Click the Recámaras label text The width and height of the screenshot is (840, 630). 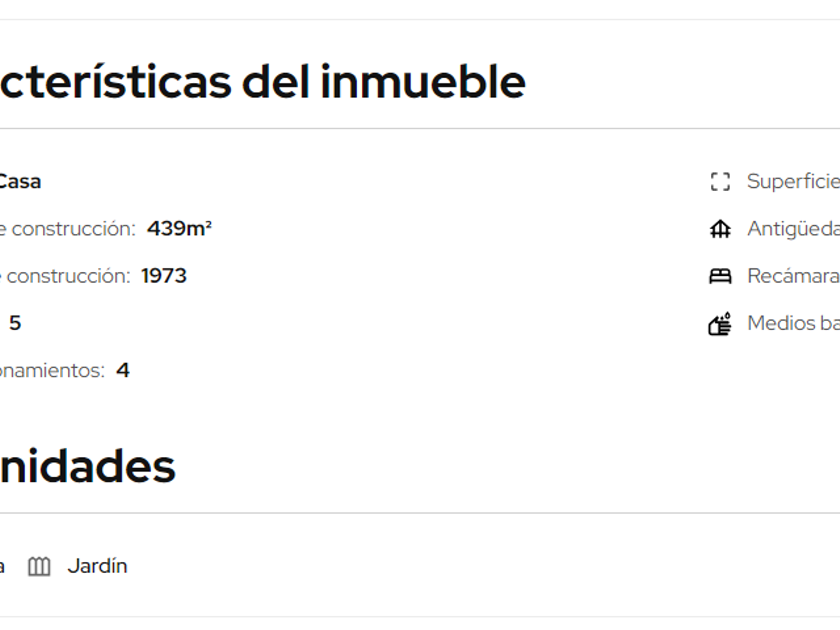[793, 276]
